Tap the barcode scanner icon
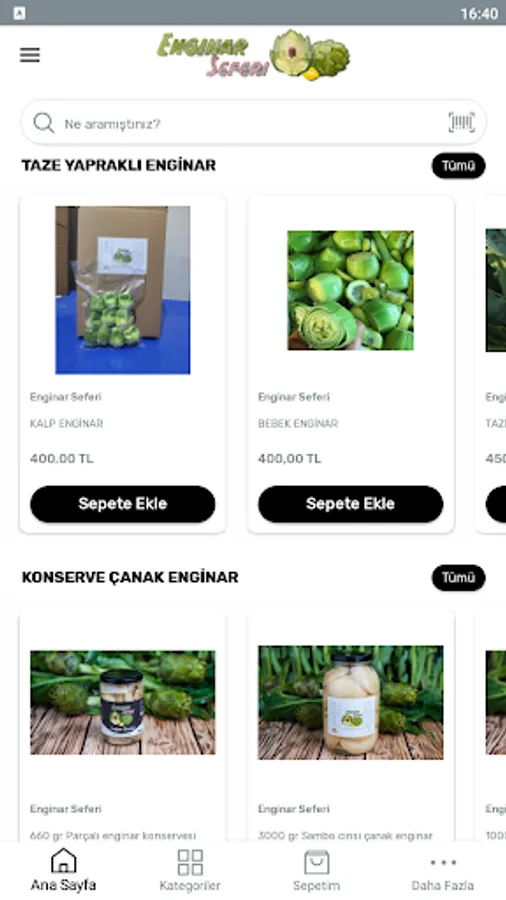Viewport: 506px width, 900px height. pos(461,123)
